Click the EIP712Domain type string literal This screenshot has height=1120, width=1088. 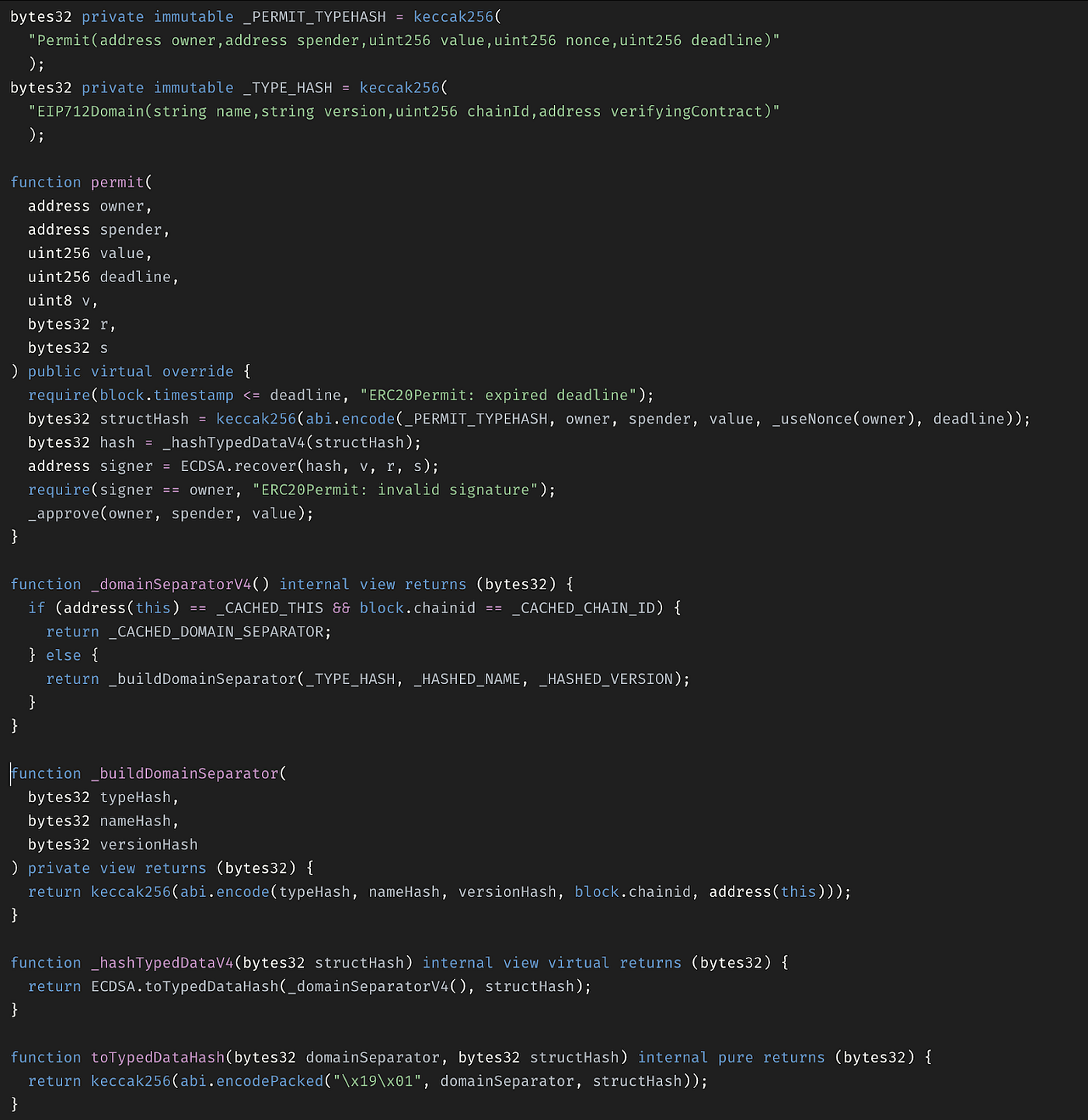(404, 111)
